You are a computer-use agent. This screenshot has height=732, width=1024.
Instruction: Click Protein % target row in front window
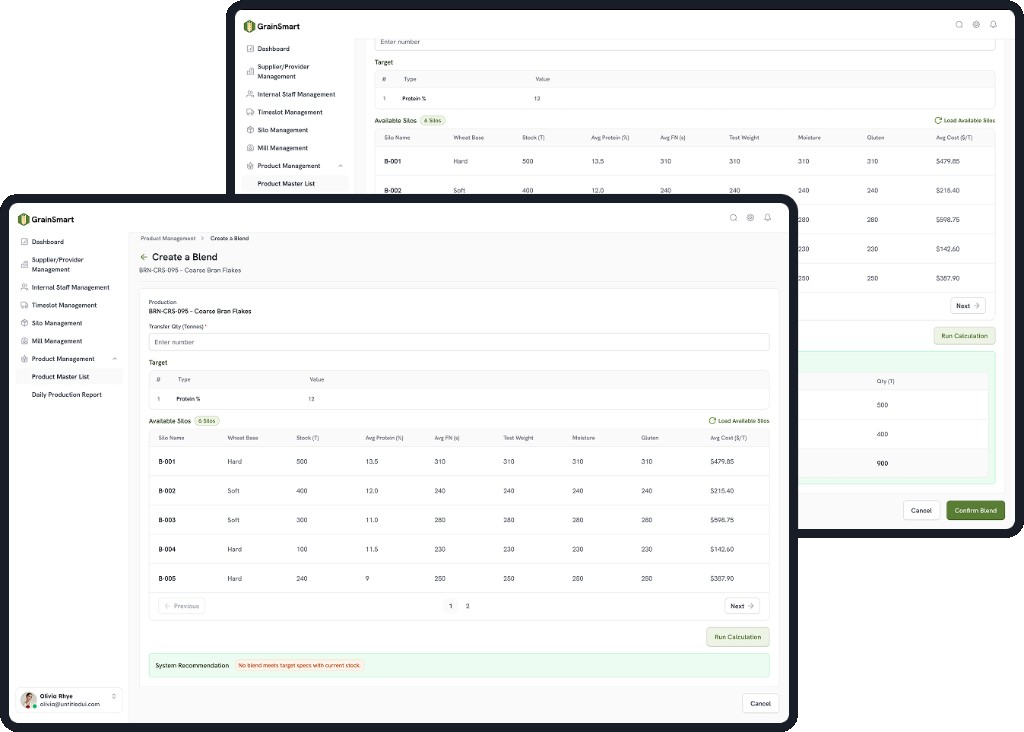(x=459, y=399)
